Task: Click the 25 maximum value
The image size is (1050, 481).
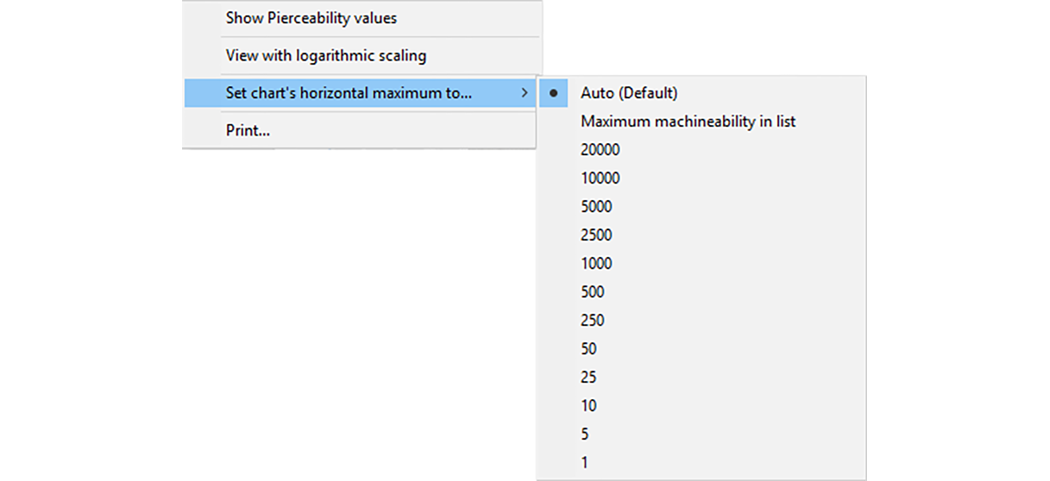Action: pos(702,377)
